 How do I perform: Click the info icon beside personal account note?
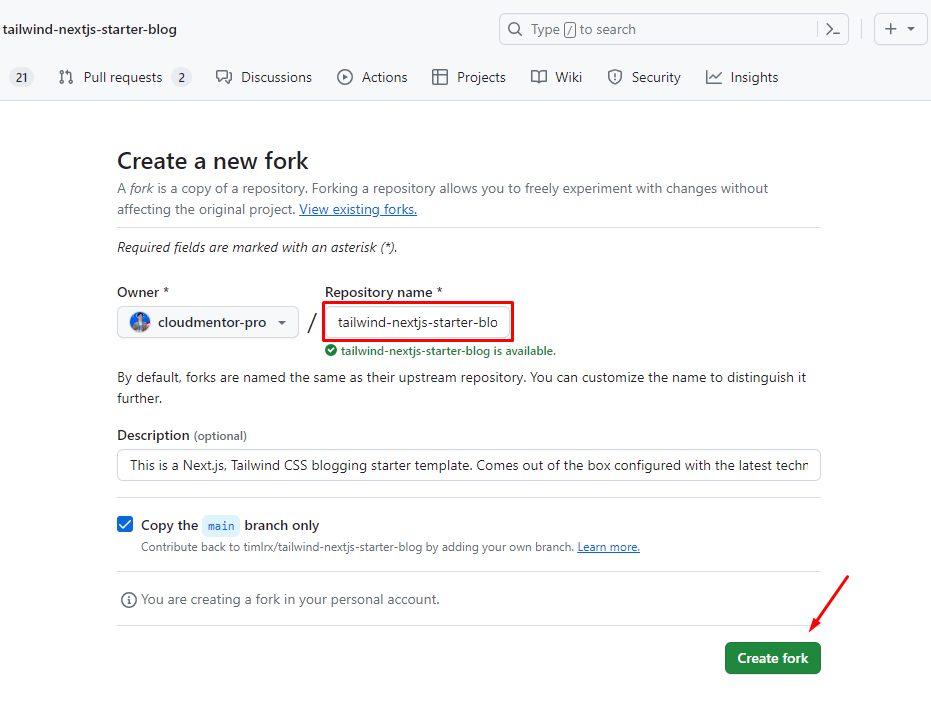click(x=128, y=600)
